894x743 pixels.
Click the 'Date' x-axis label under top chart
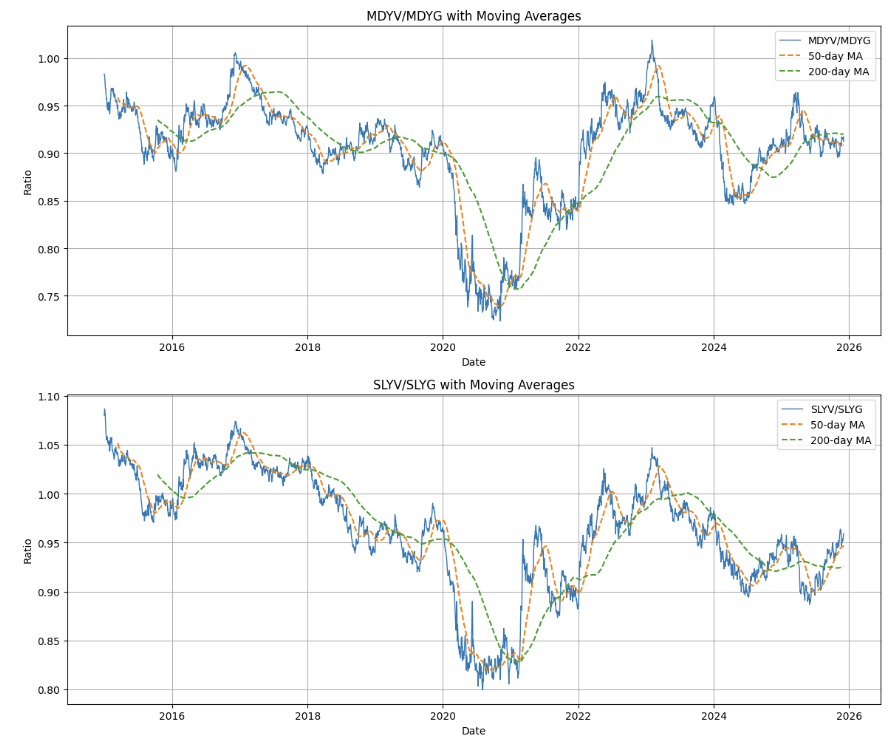click(x=474, y=362)
